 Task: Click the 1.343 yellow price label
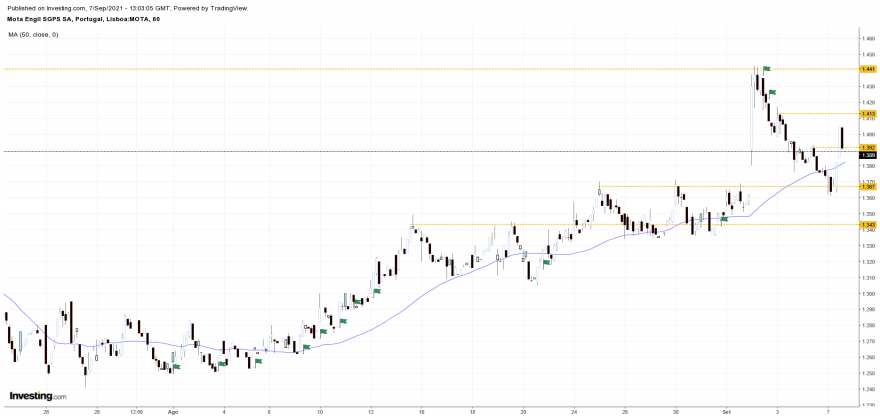867,224
